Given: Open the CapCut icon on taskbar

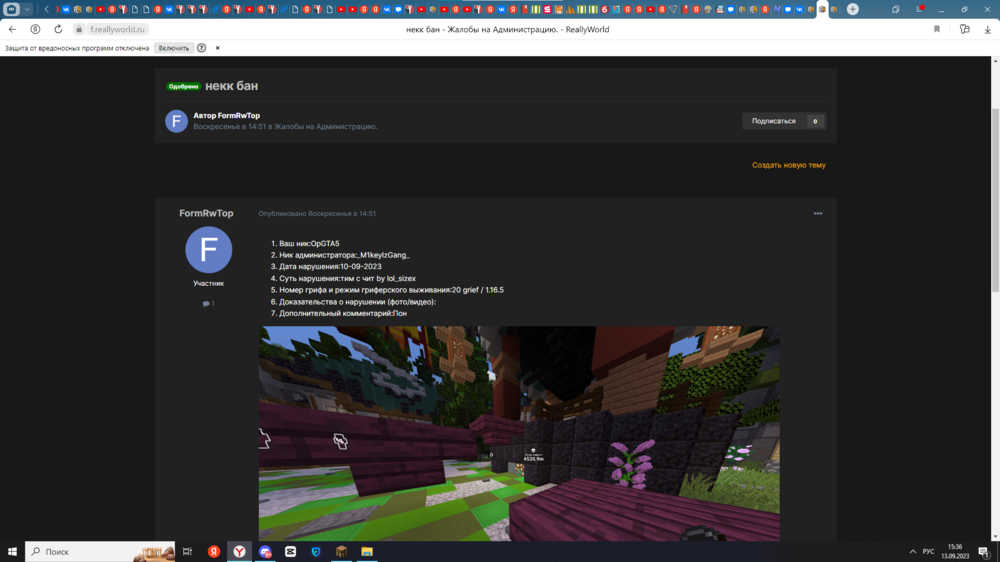Looking at the screenshot, I should (290, 552).
